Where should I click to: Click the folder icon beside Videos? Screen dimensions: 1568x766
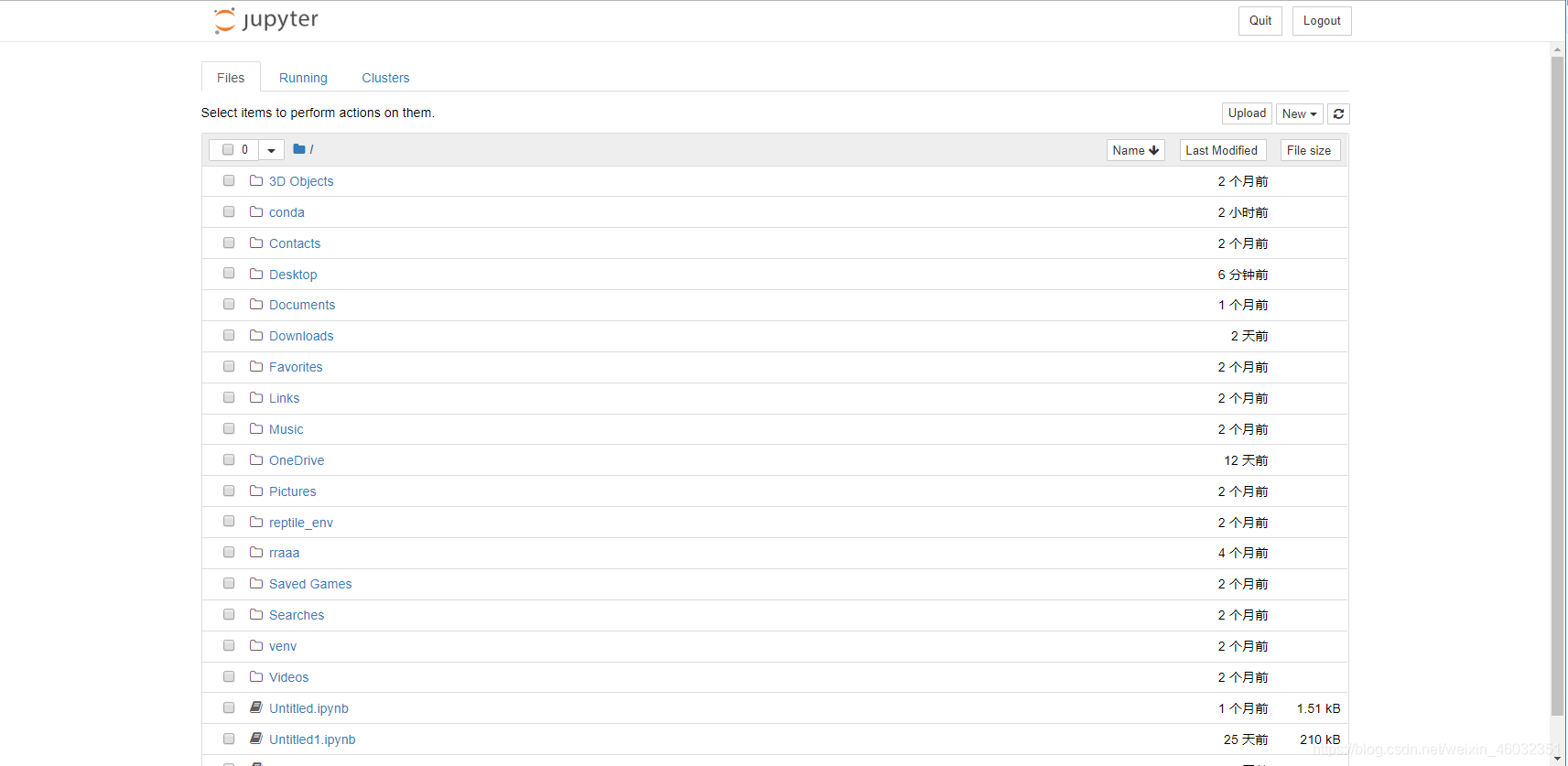(256, 677)
